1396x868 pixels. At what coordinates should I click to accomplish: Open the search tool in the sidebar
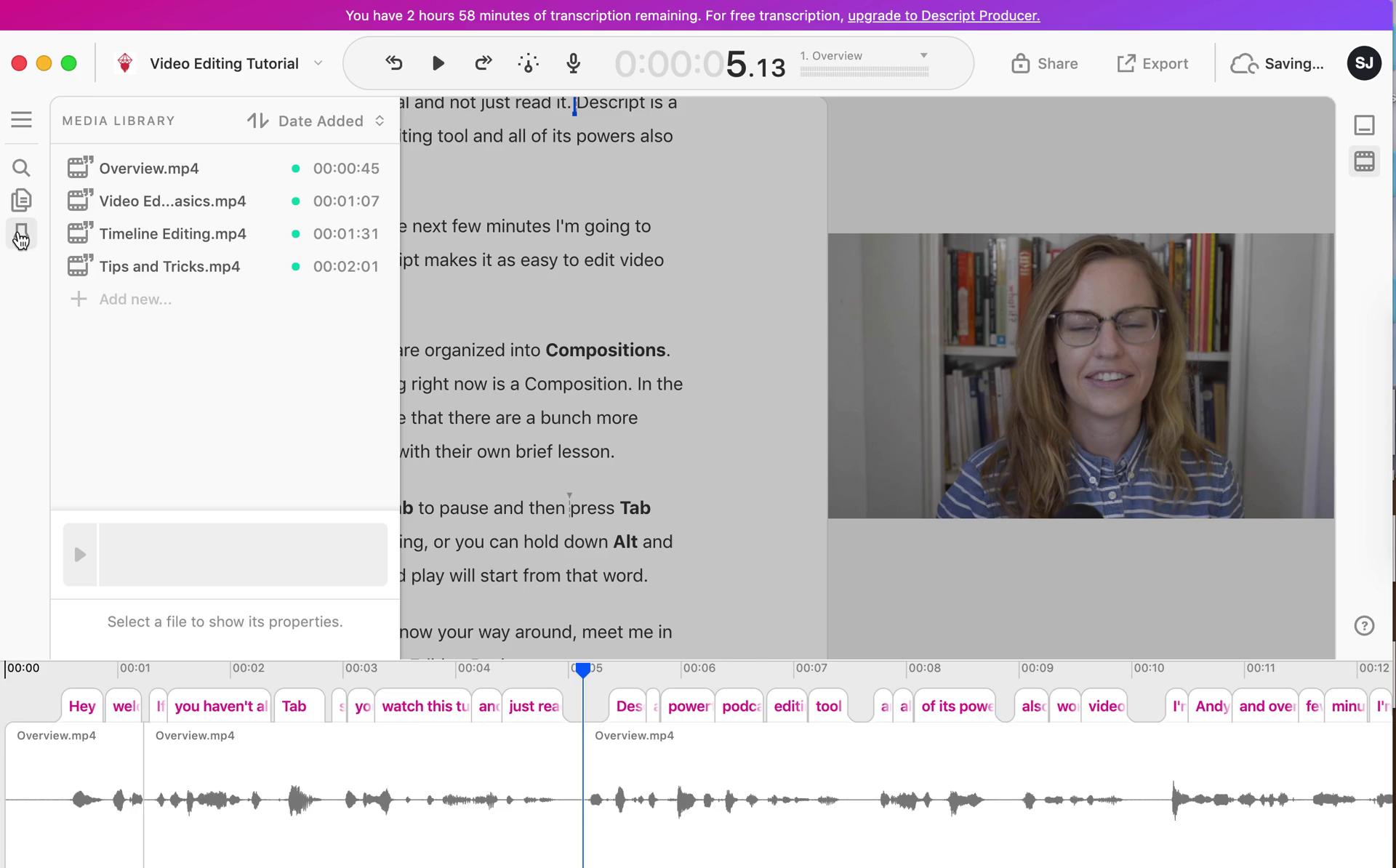[21, 168]
